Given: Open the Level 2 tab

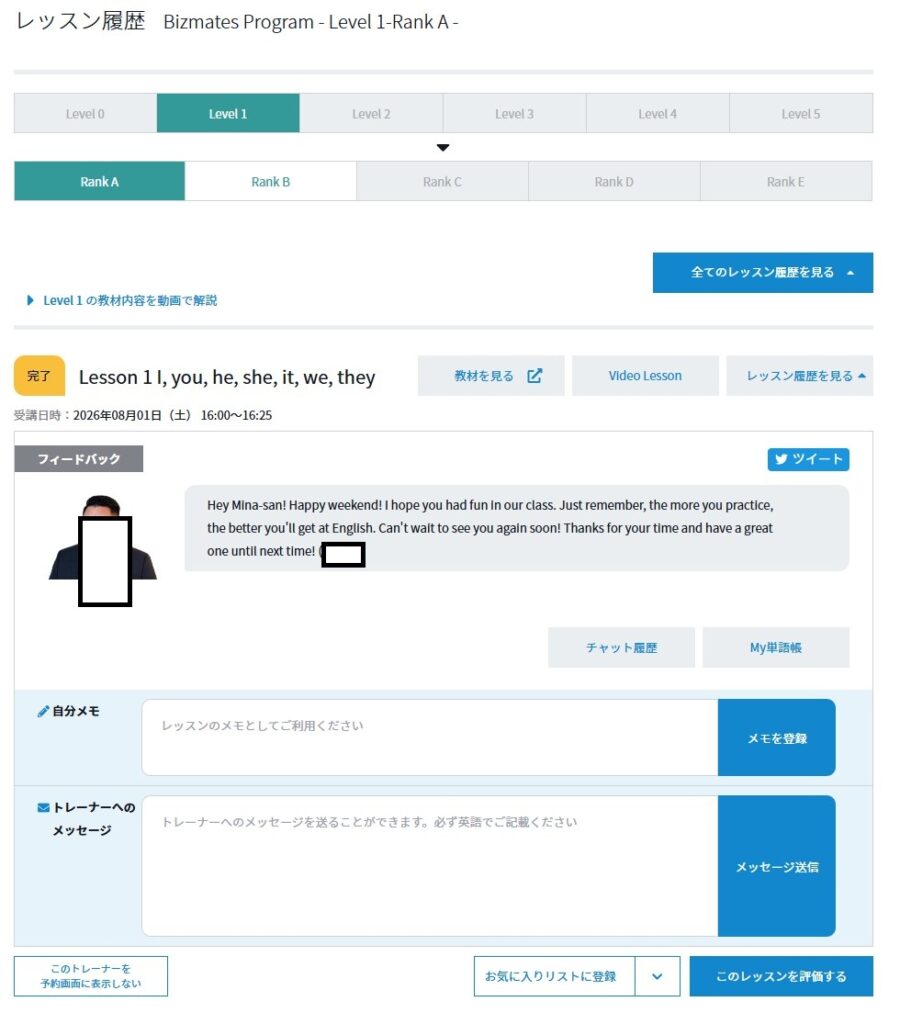Looking at the screenshot, I should click(371, 114).
